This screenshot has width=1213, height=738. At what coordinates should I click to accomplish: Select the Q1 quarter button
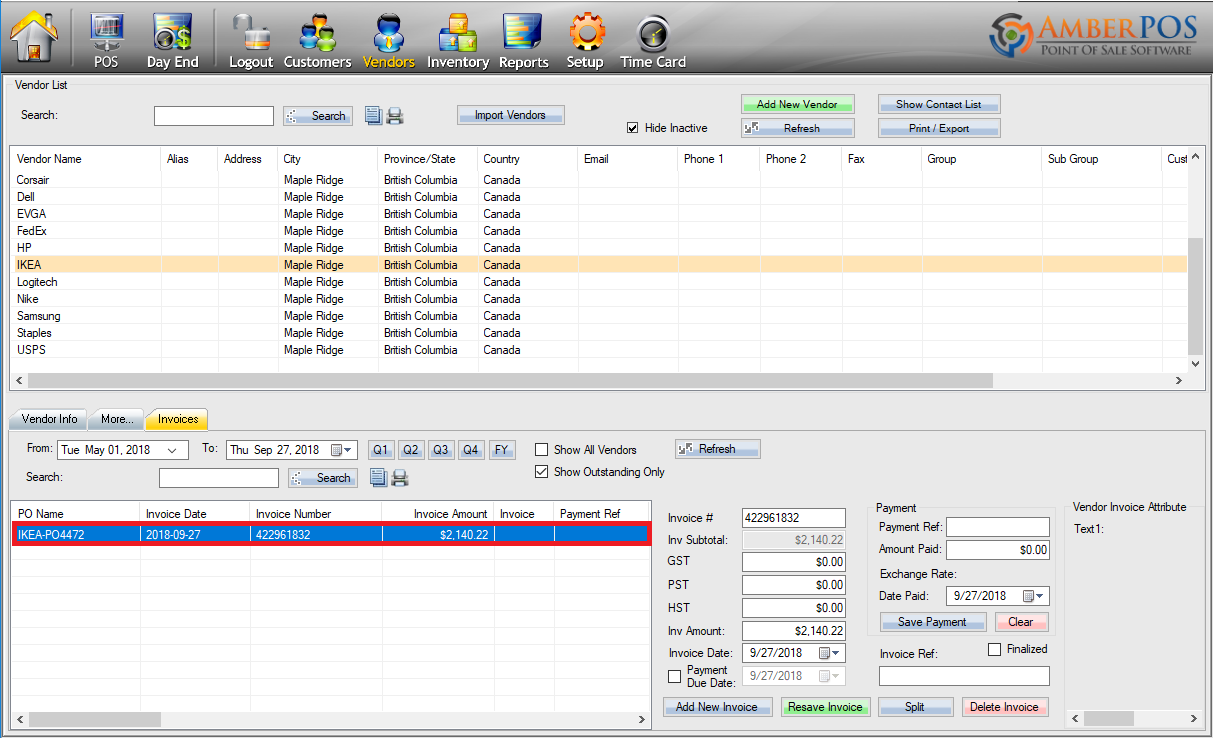[381, 450]
